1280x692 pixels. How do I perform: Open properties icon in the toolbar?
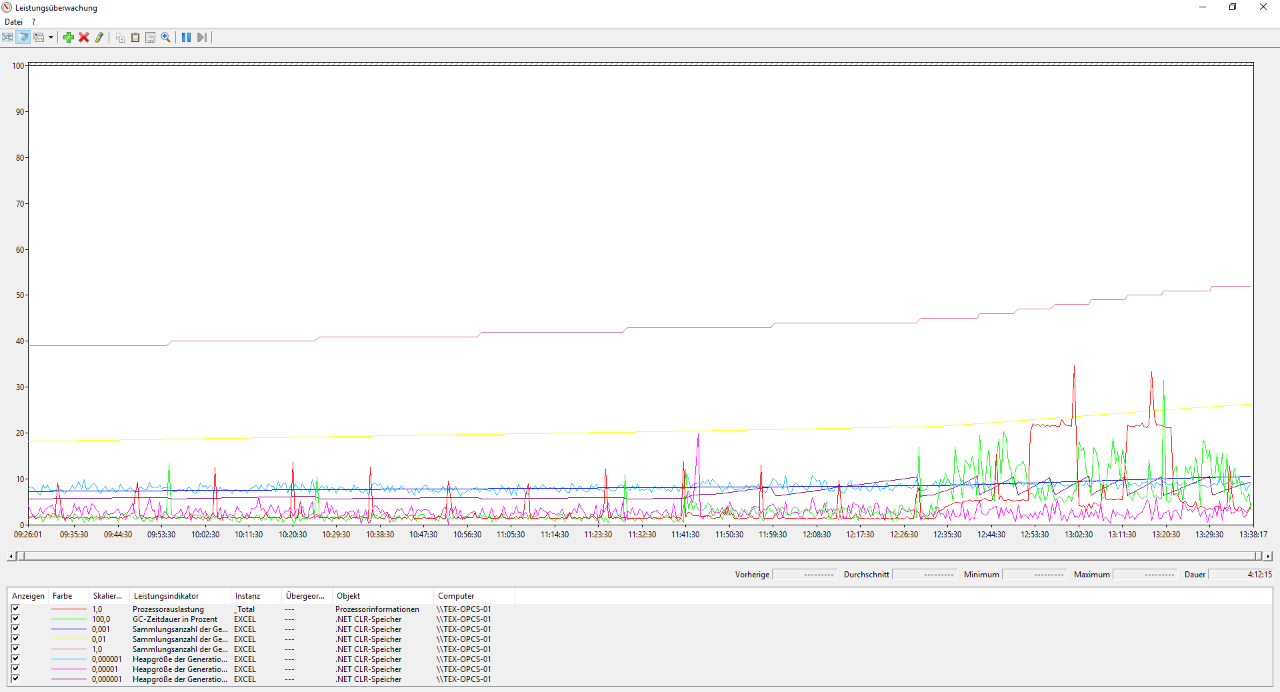[x=150, y=37]
